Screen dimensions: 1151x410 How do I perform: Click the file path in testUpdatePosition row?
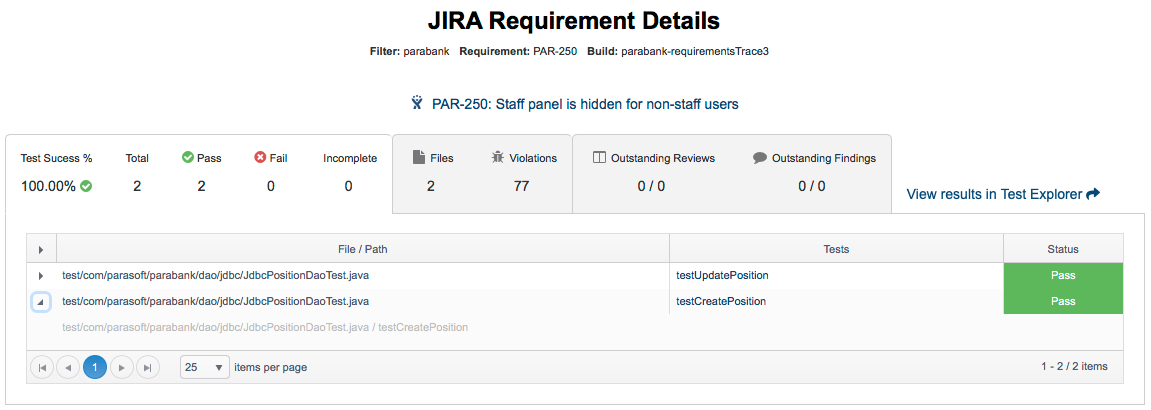click(x=216, y=276)
